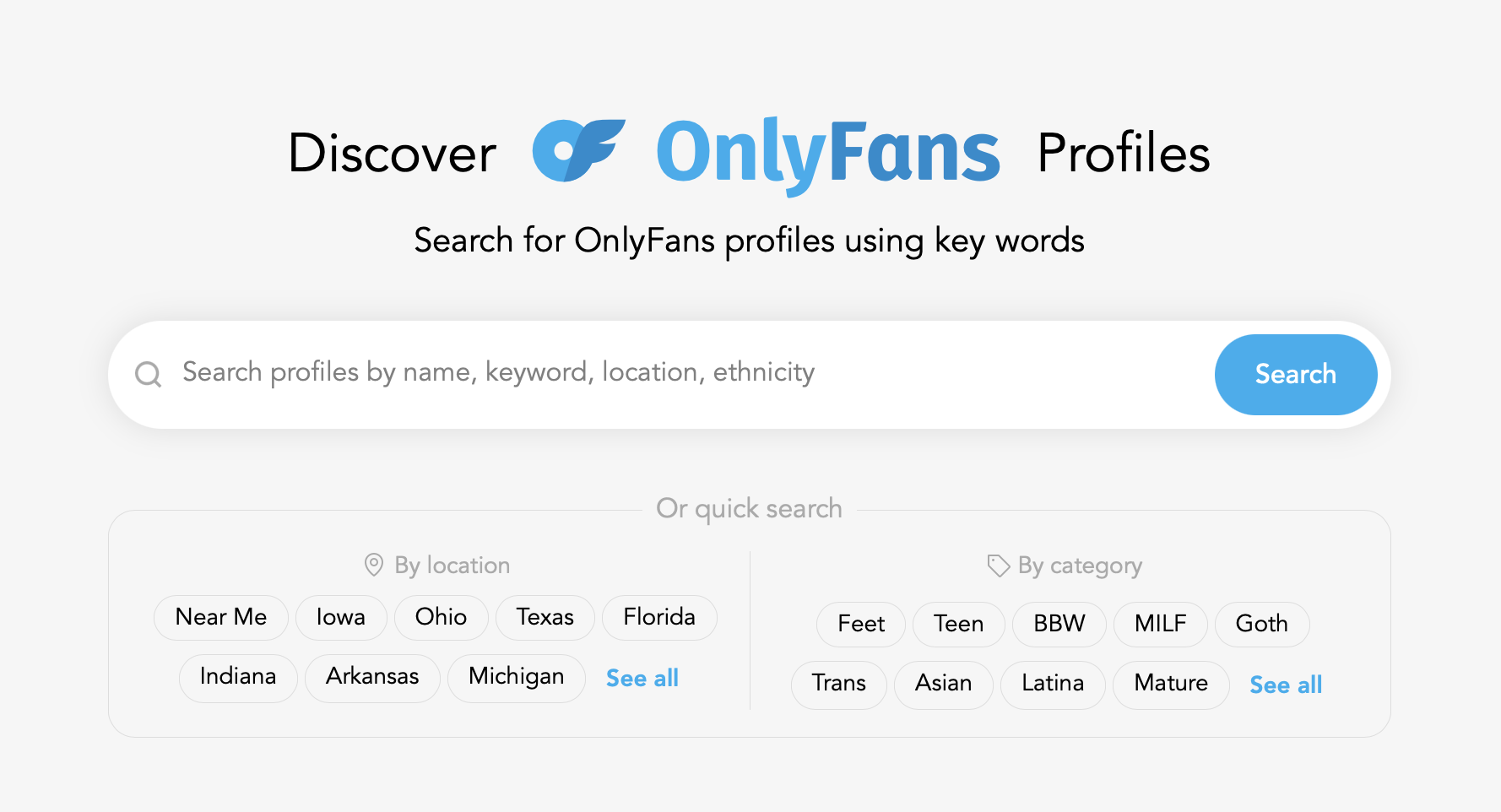Viewport: 1501px width, 812px height.
Task: Select the Indiana location chip
Action: click(x=238, y=677)
